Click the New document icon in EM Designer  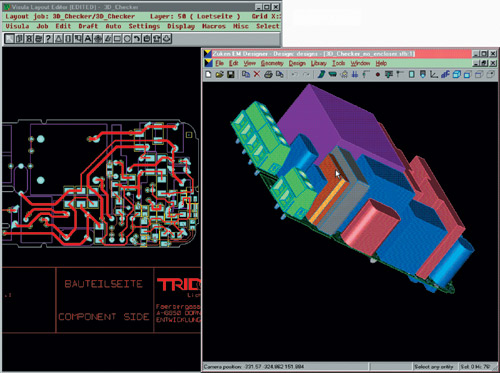click(208, 74)
